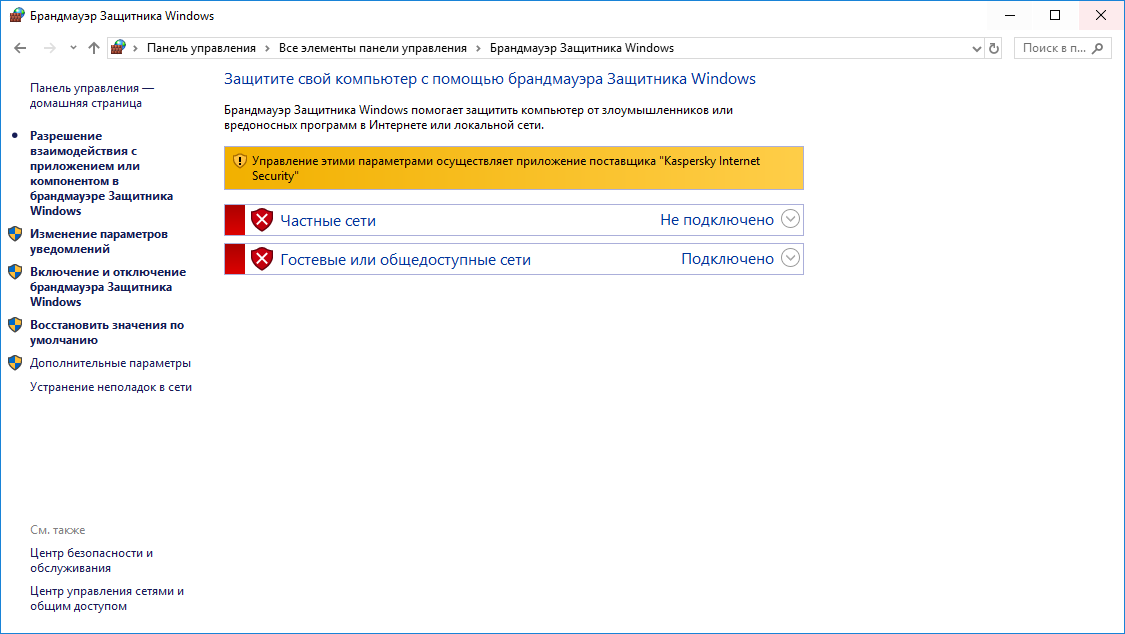Minimize the firewall window

(x=1010, y=15)
